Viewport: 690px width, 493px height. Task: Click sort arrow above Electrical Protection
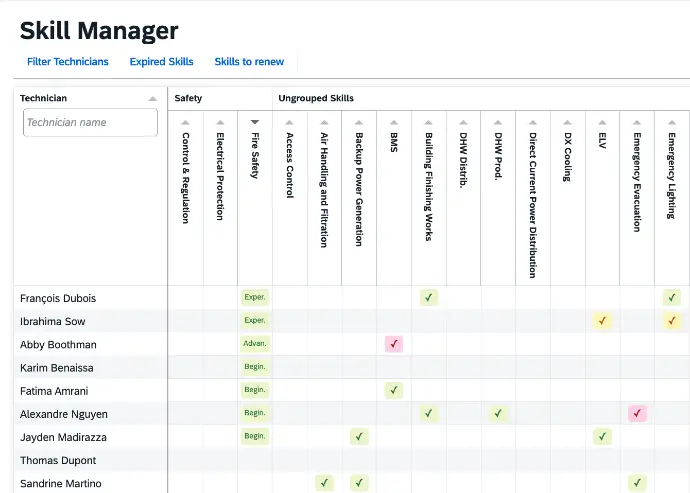point(220,122)
